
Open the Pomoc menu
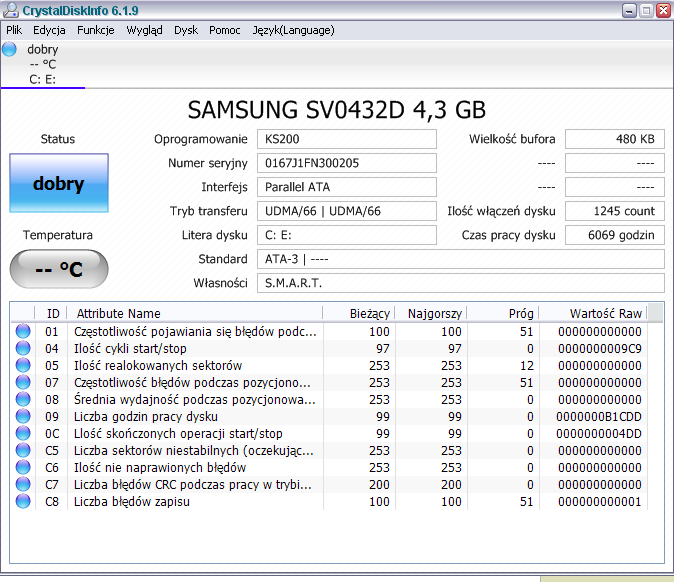tap(224, 30)
